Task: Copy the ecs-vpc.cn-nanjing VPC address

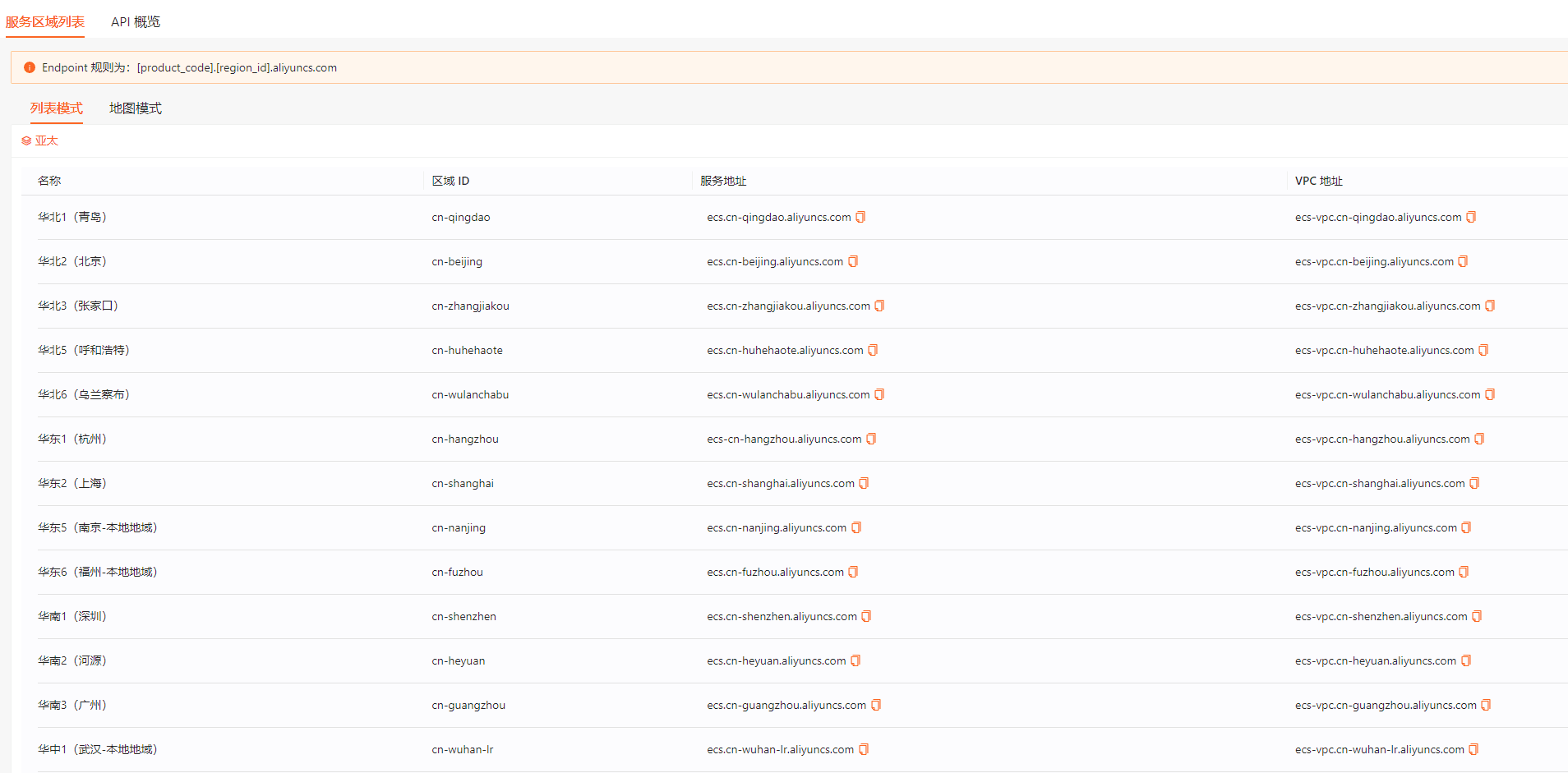Action: [x=1466, y=527]
